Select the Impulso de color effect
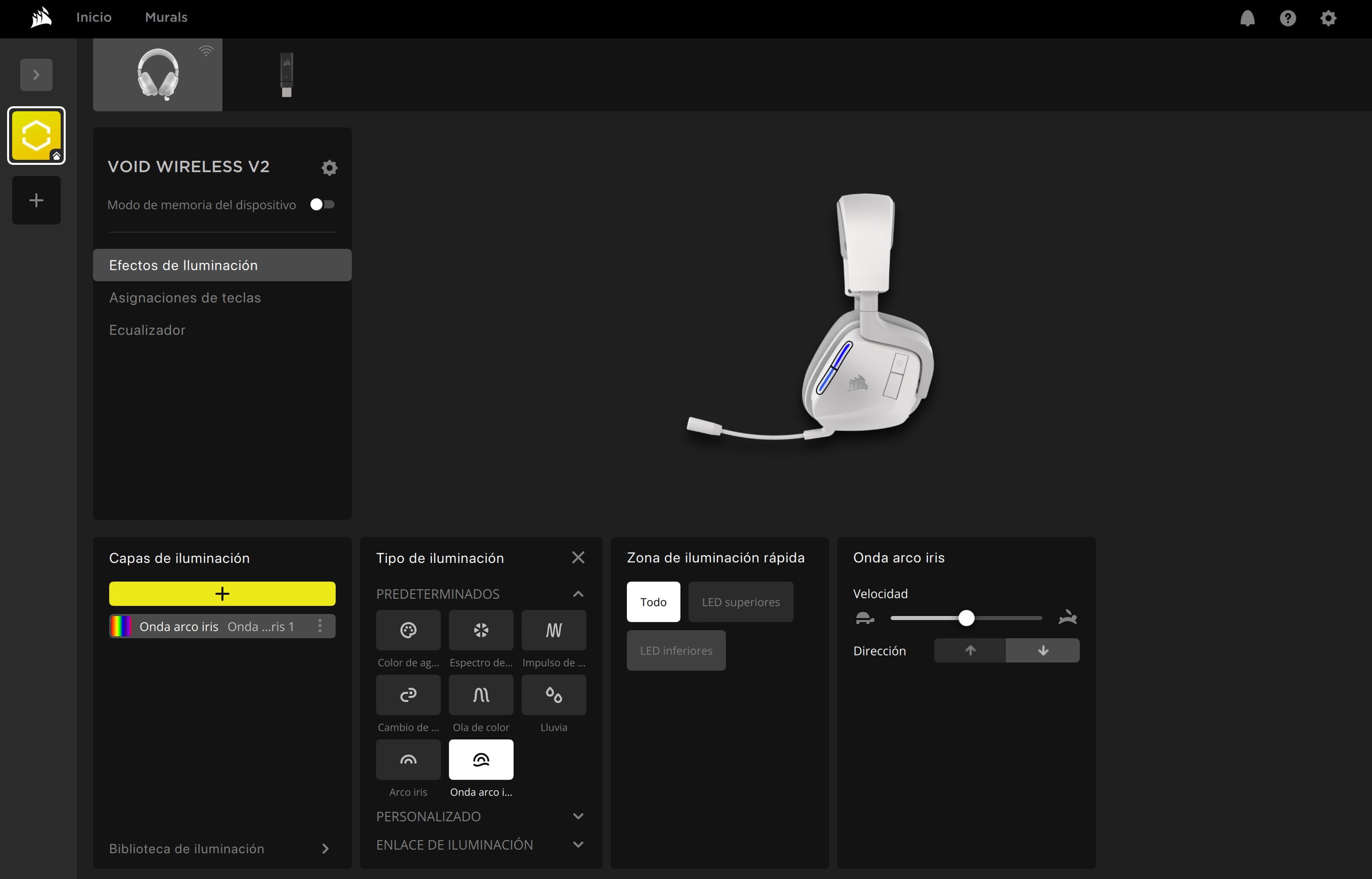The width and height of the screenshot is (1372, 879). (553, 630)
